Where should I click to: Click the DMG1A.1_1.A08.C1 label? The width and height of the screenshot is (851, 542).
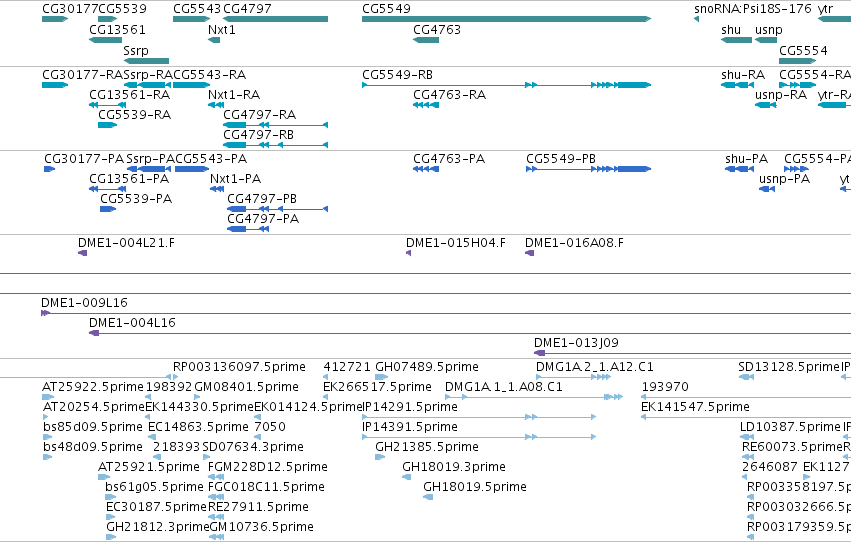click(x=504, y=387)
